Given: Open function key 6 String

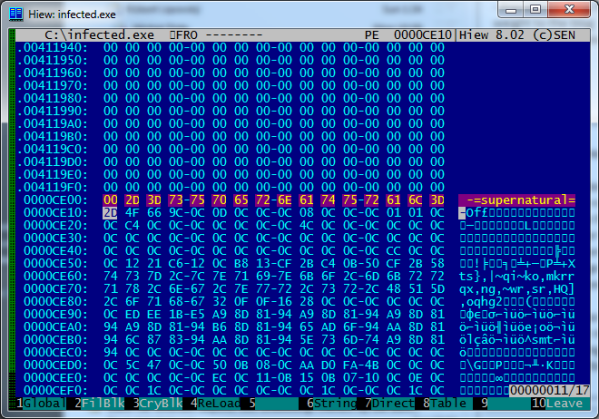Looking at the screenshot, I should pos(331,403).
